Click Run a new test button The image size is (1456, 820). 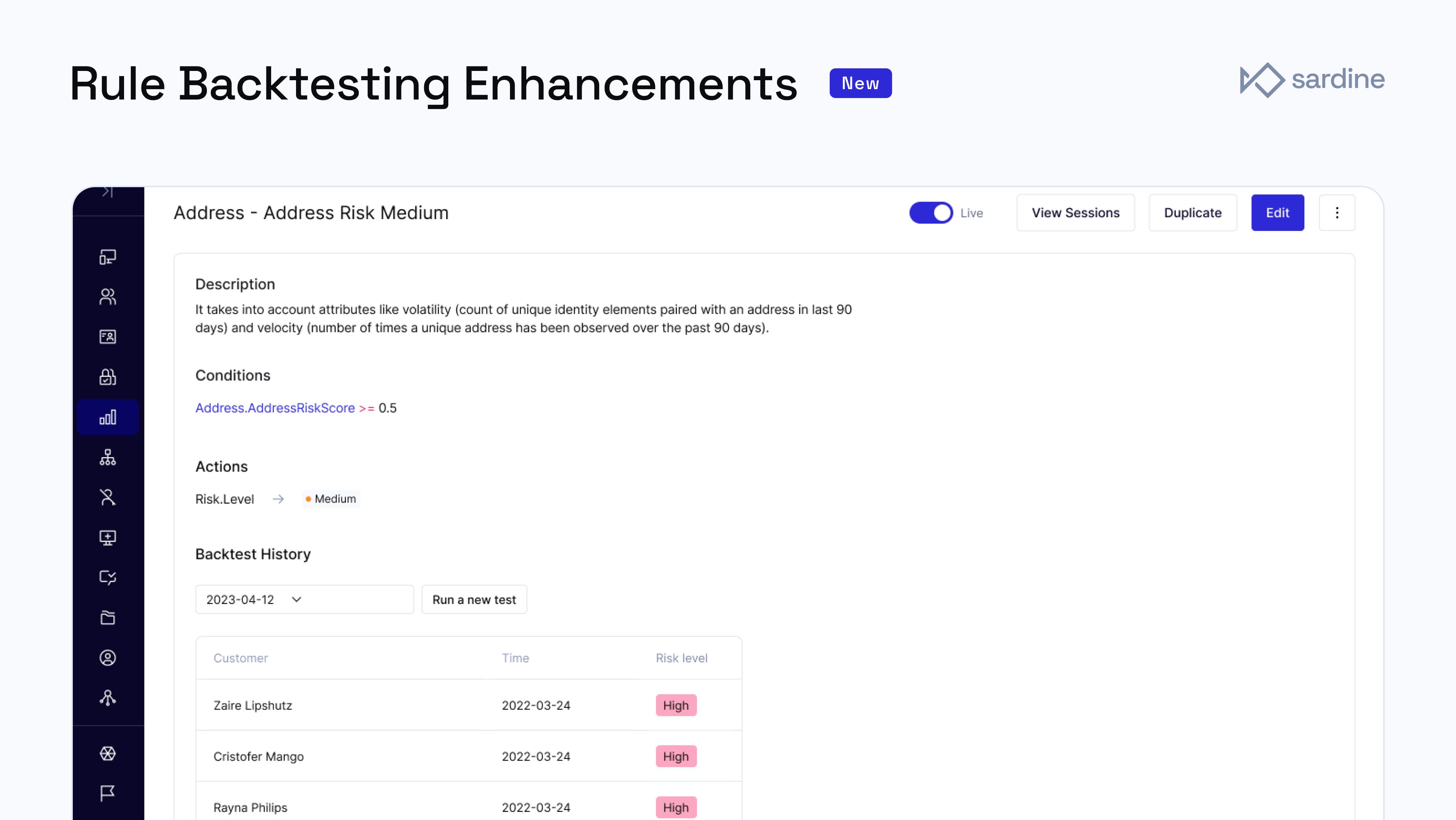[x=474, y=600]
